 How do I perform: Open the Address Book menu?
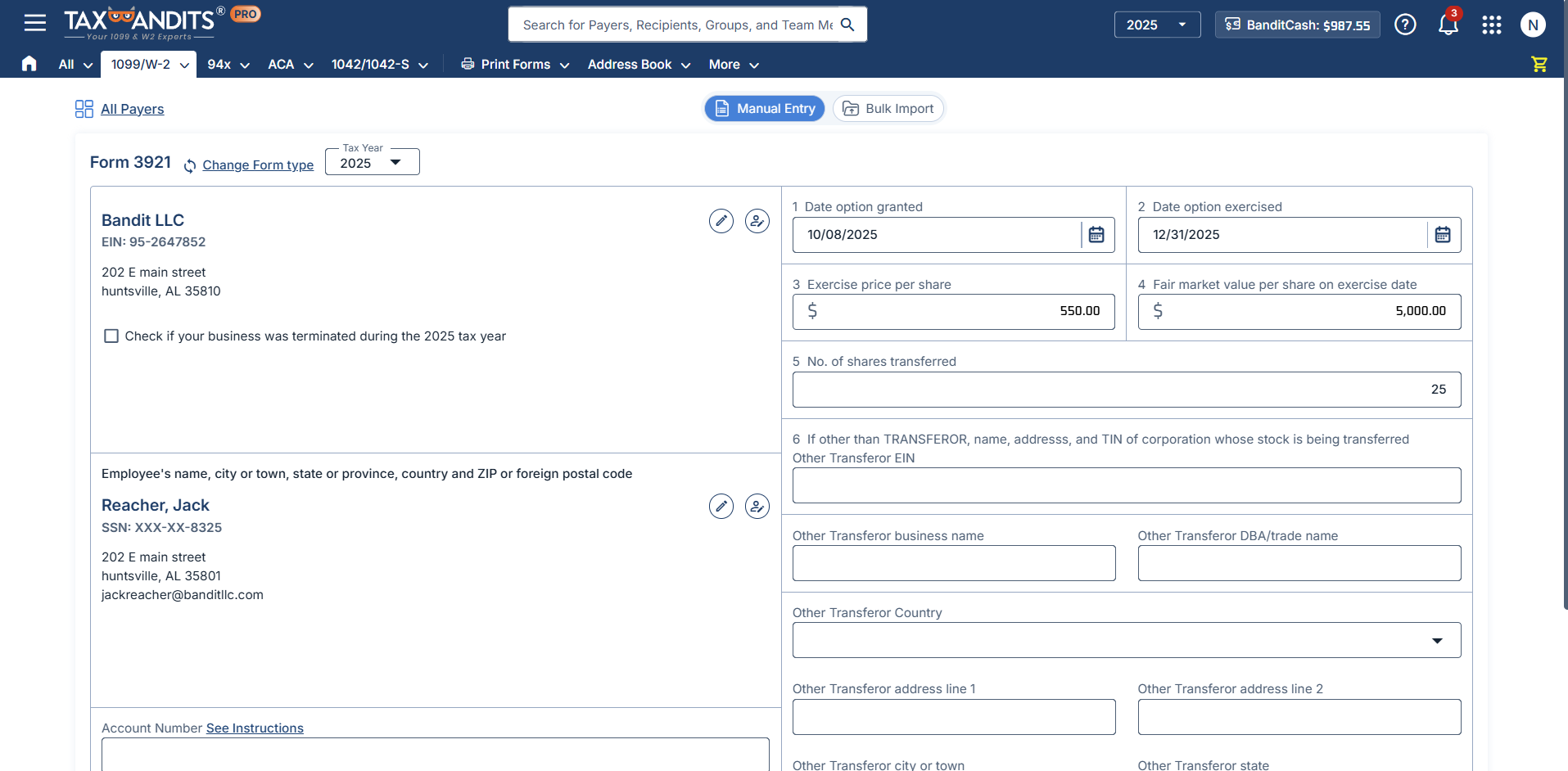[x=639, y=65]
